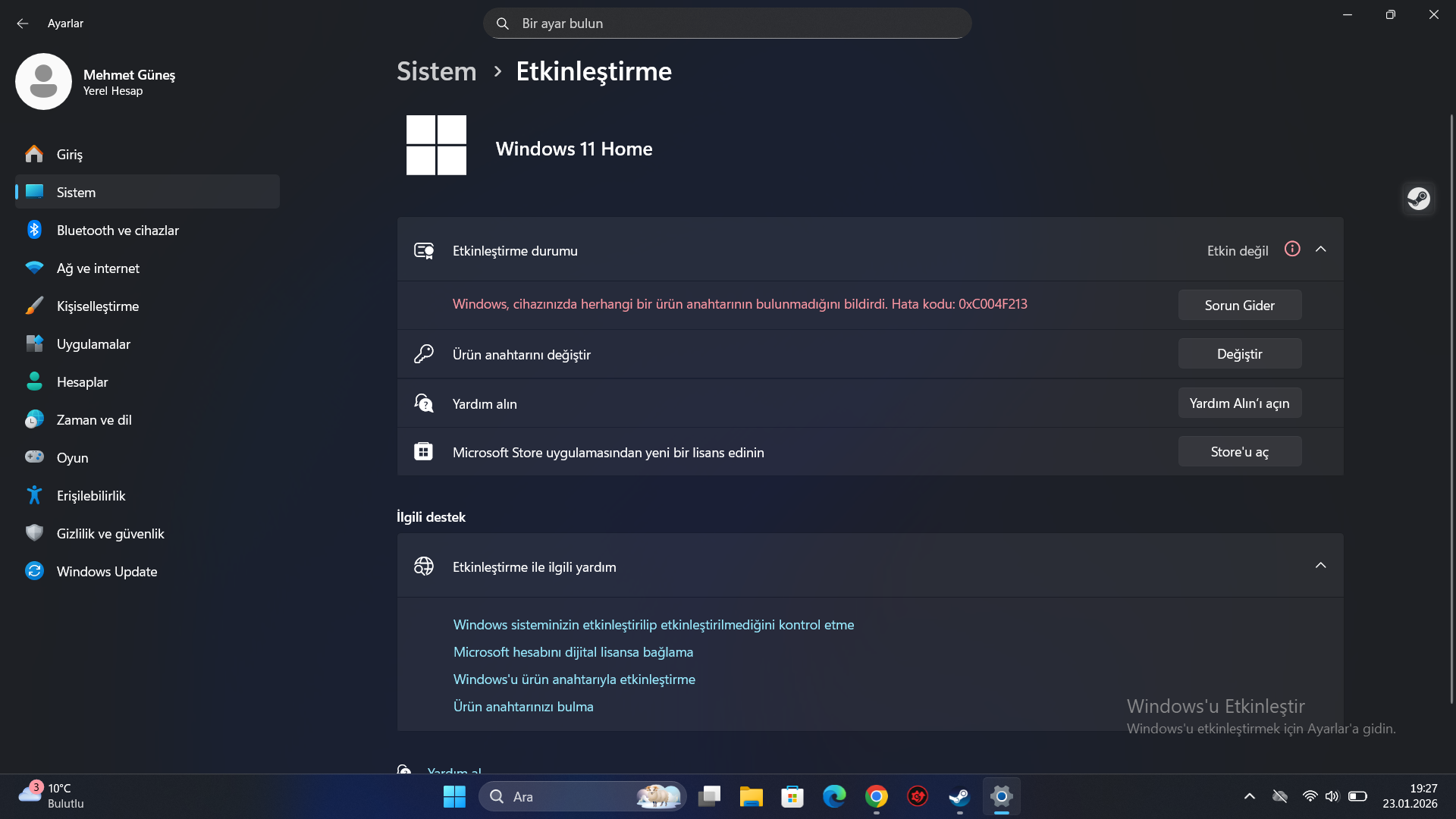Click the taskbar Ara search box
This screenshot has height=819, width=1456.
(582, 796)
